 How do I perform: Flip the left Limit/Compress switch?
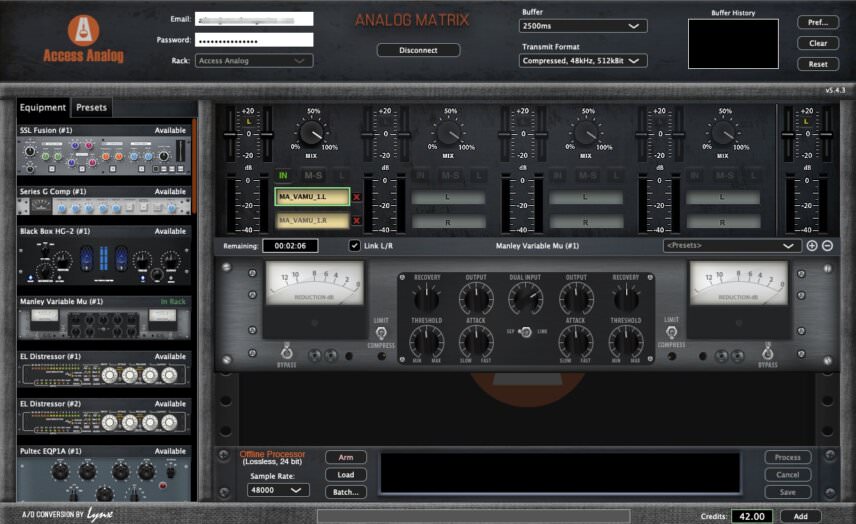click(x=381, y=332)
